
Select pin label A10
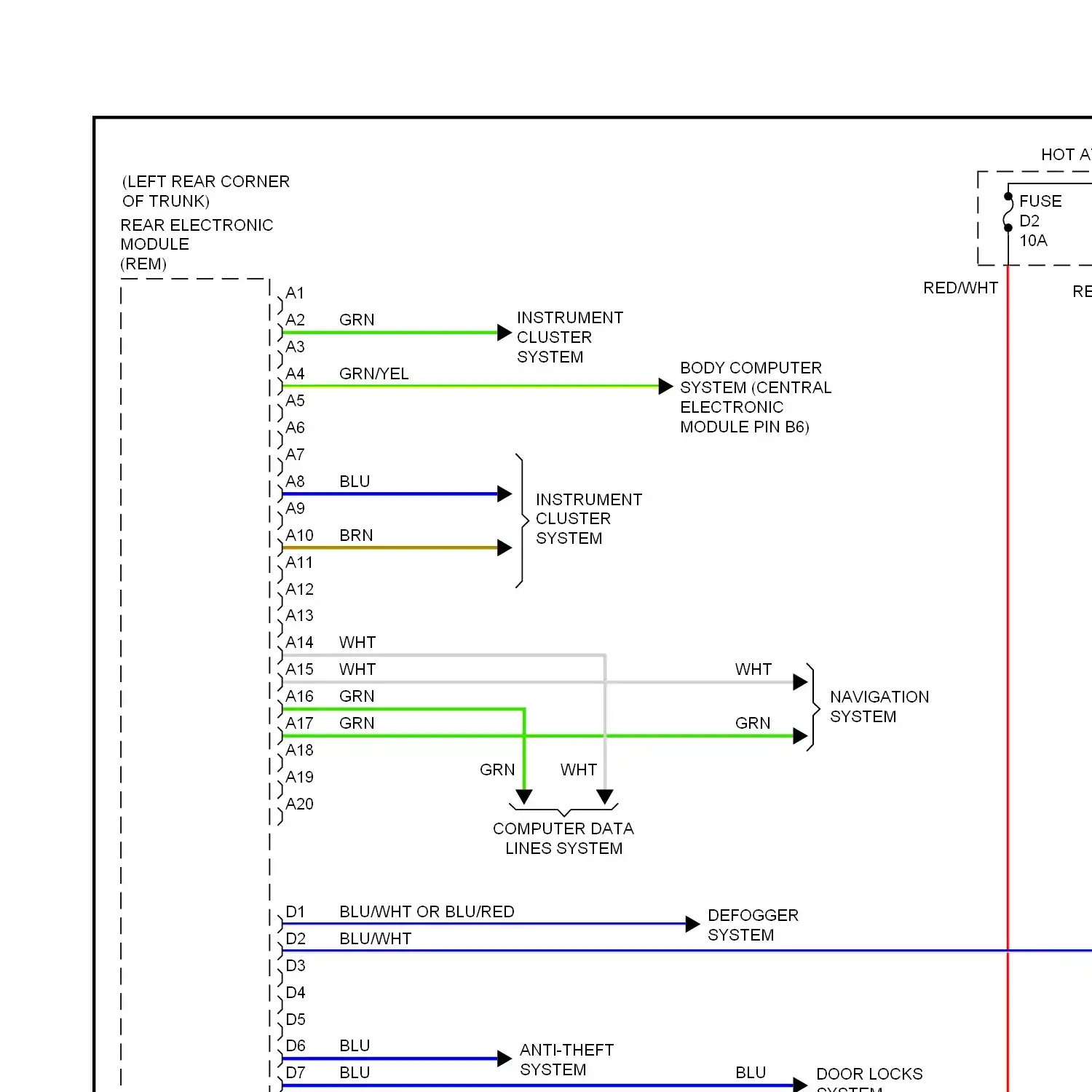point(299,535)
